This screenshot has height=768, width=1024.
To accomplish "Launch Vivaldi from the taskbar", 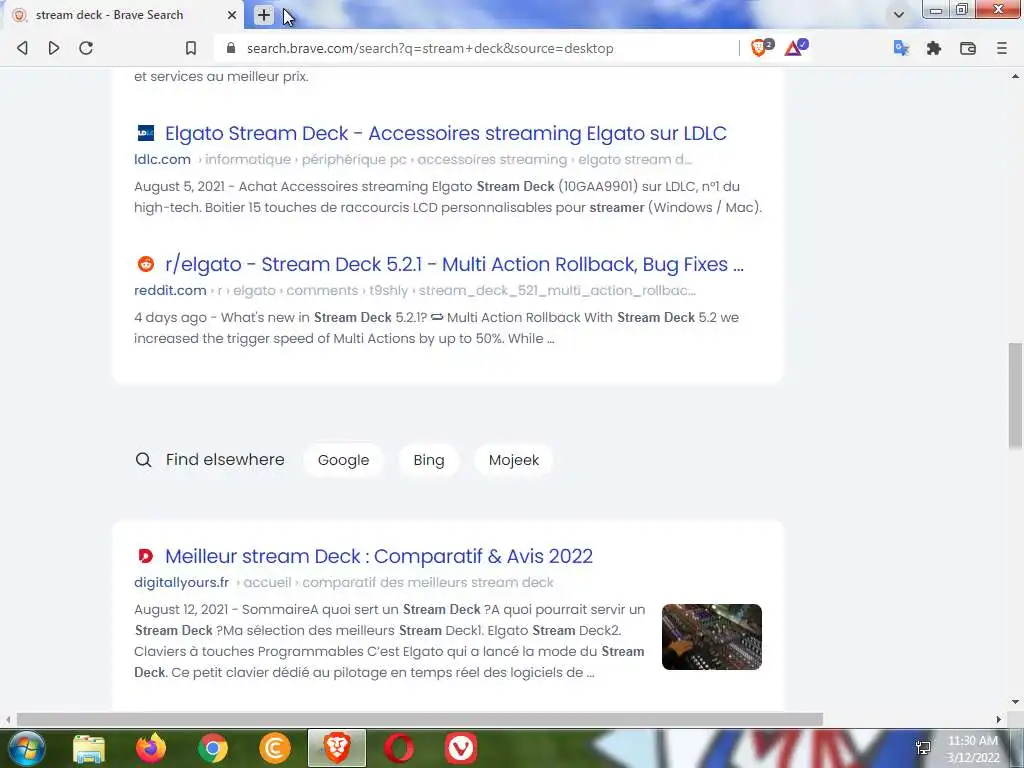I will [x=460, y=748].
